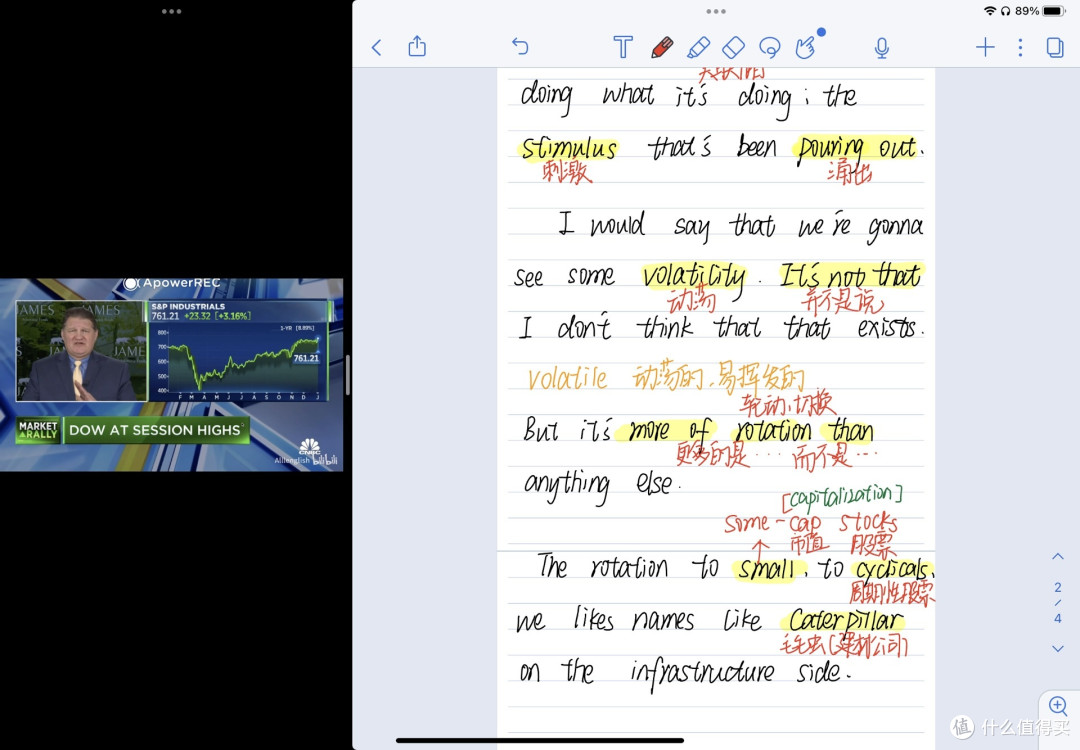The height and width of the screenshot is (750, 1080).
Task: Add new page with plus icon
Action: (x=985, y=47)
